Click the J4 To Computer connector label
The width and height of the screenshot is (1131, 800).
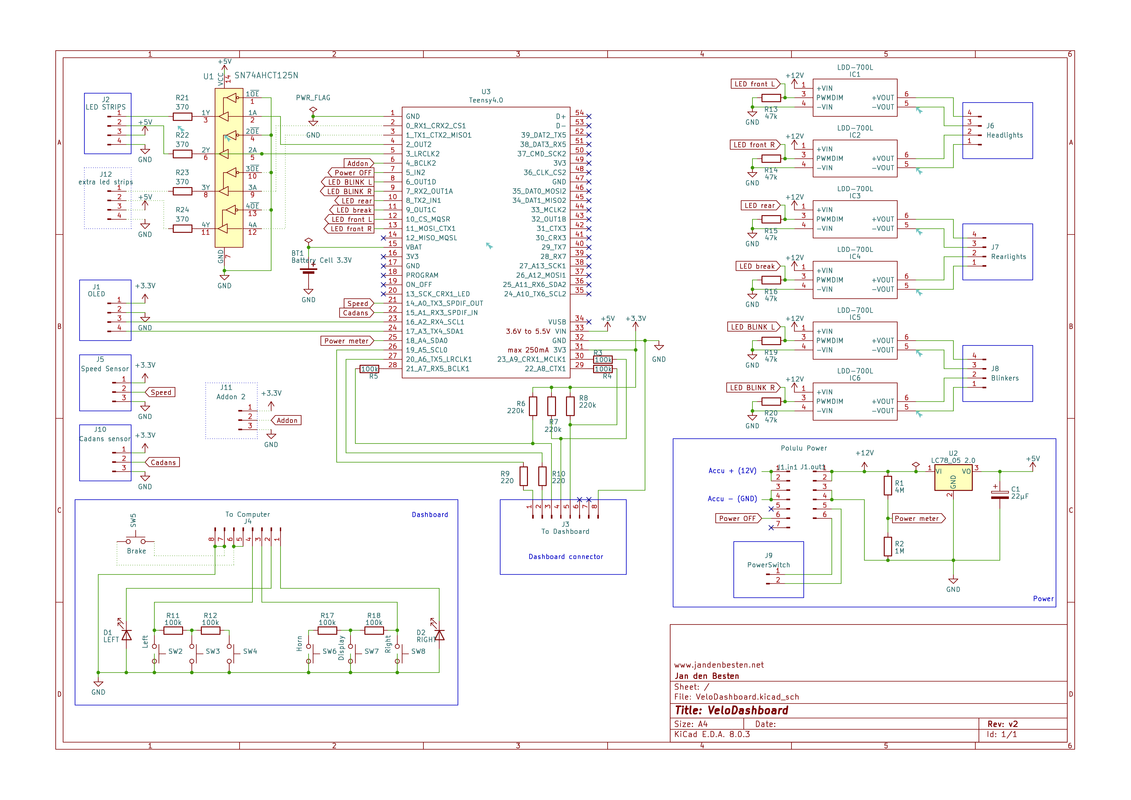pyautogui.click(x=247, y=517)
